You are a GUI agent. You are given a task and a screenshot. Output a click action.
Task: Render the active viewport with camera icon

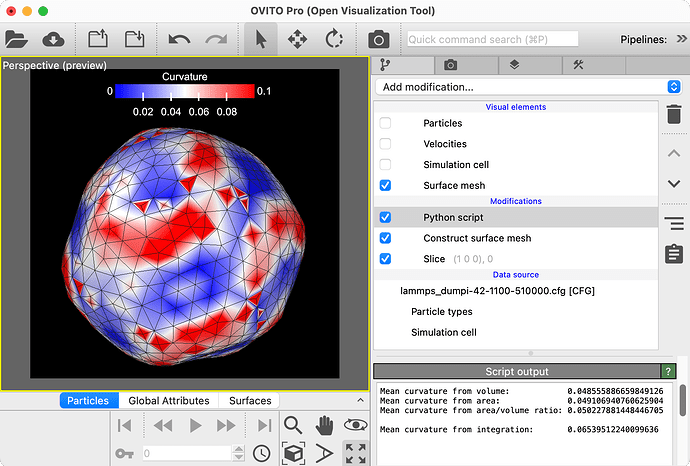[378, 40]
